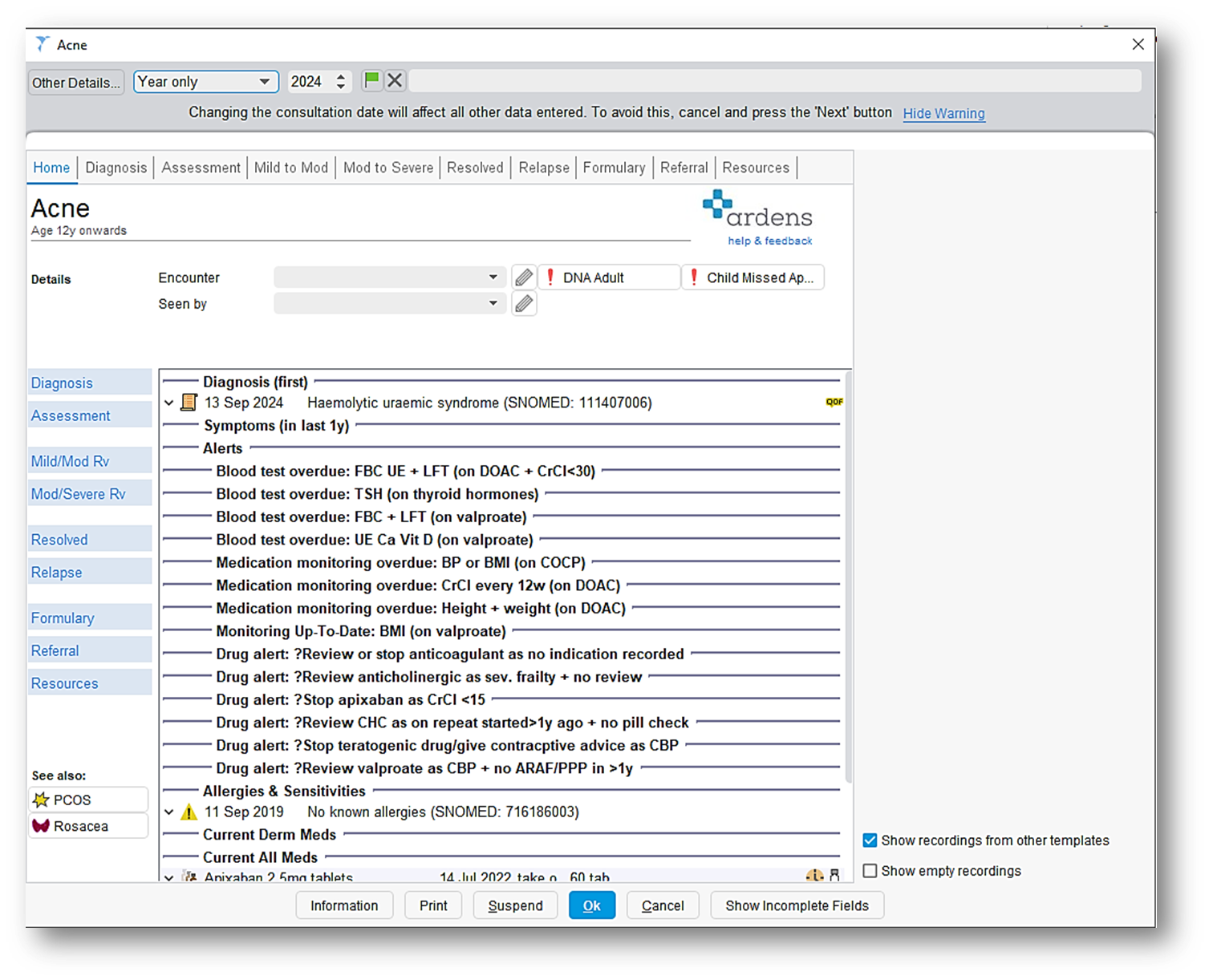Click the scroll icon next to 13 Sep 2024

189,402
